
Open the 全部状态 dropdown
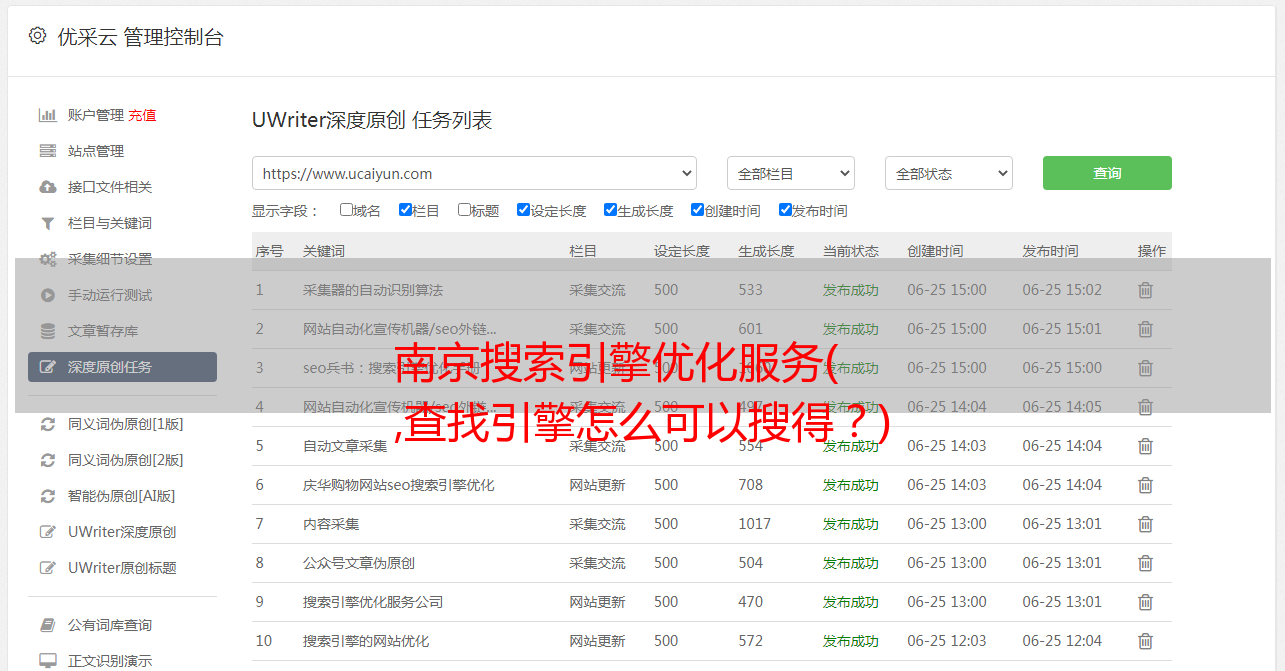(949, 173)
